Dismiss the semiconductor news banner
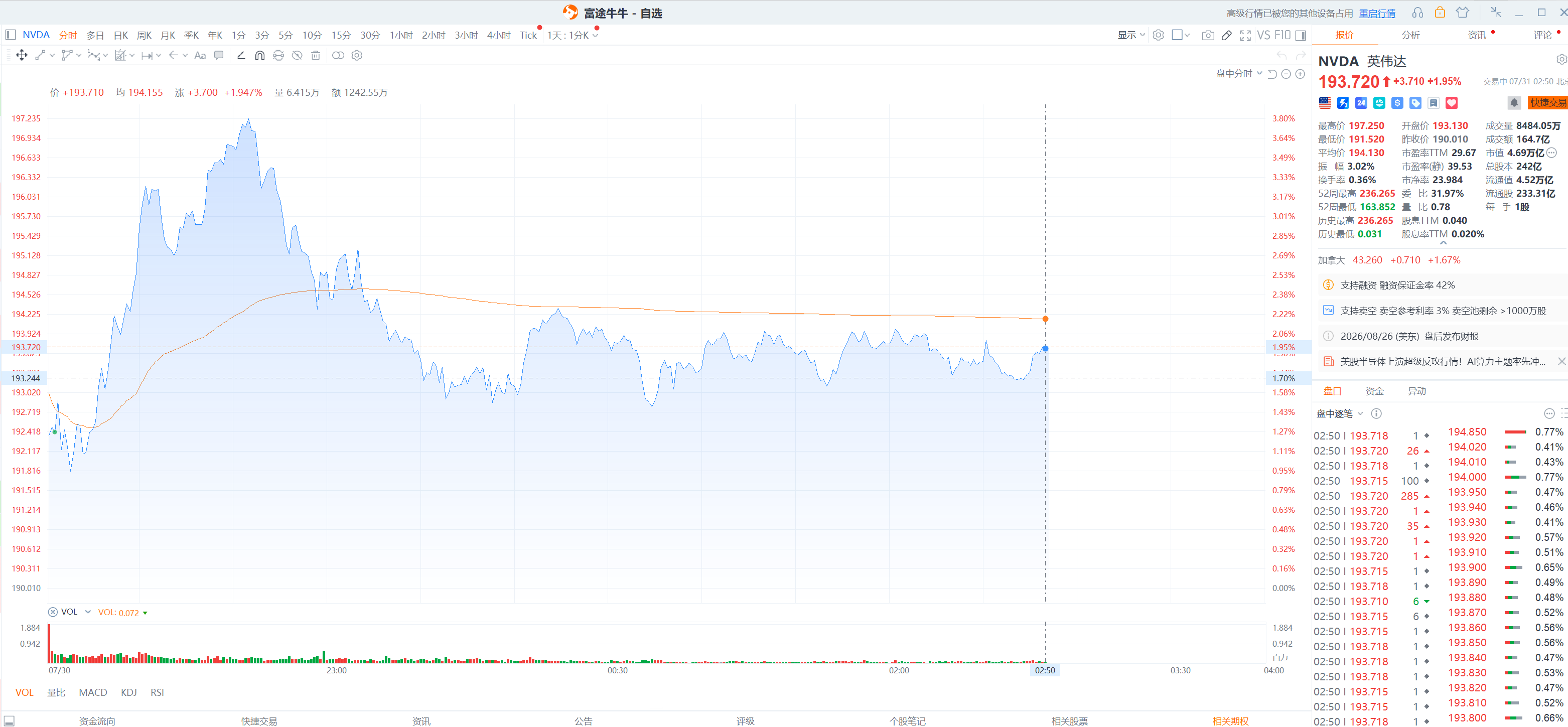The image size is (1568, 727). 1561,361
